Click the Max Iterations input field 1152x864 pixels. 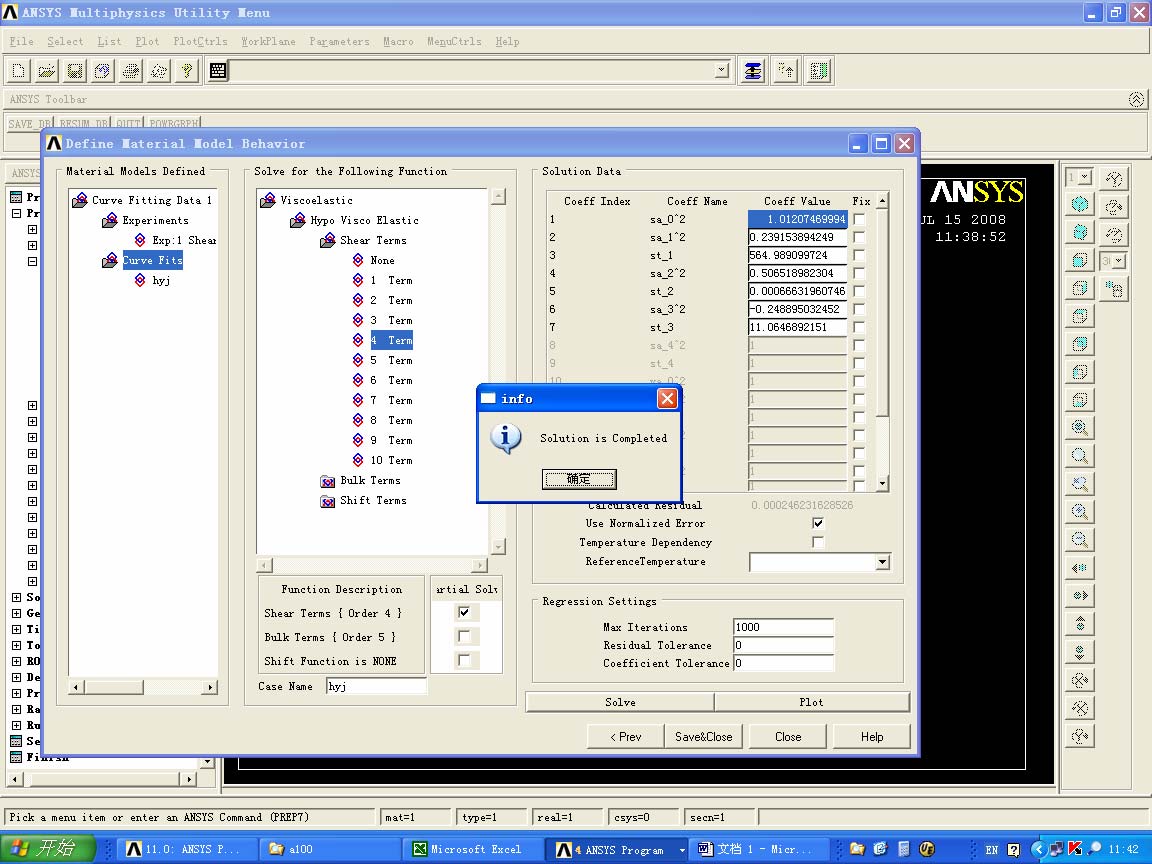coord(783,627)
